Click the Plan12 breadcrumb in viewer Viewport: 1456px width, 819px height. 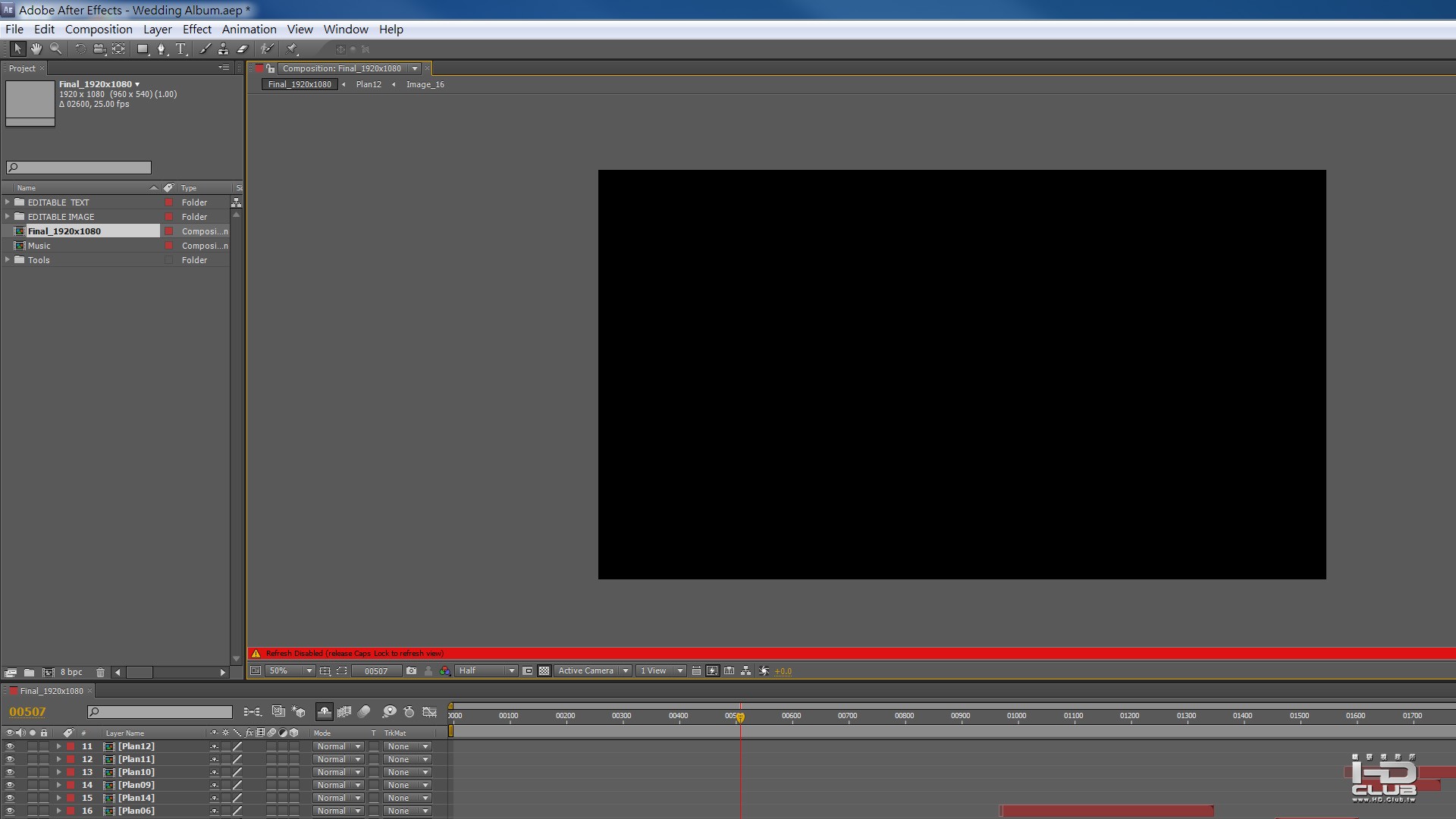click(369, 84)
